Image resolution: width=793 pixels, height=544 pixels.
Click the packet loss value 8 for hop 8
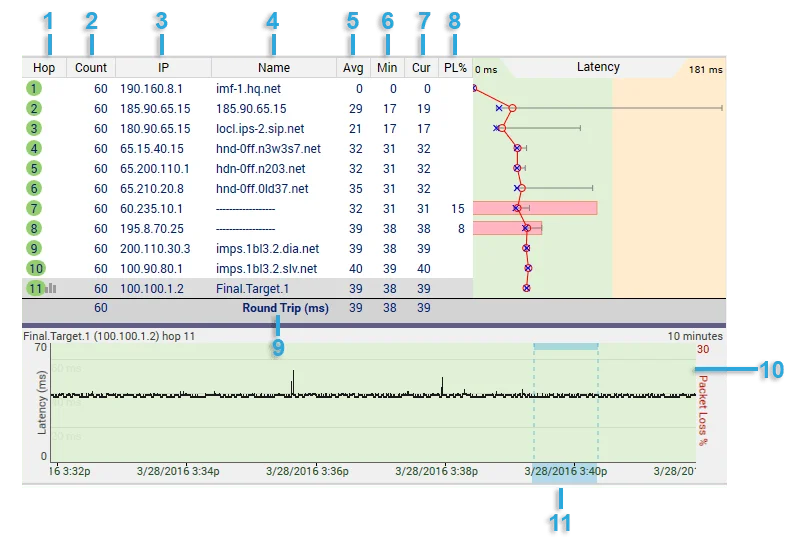click(x=461, y=229)
